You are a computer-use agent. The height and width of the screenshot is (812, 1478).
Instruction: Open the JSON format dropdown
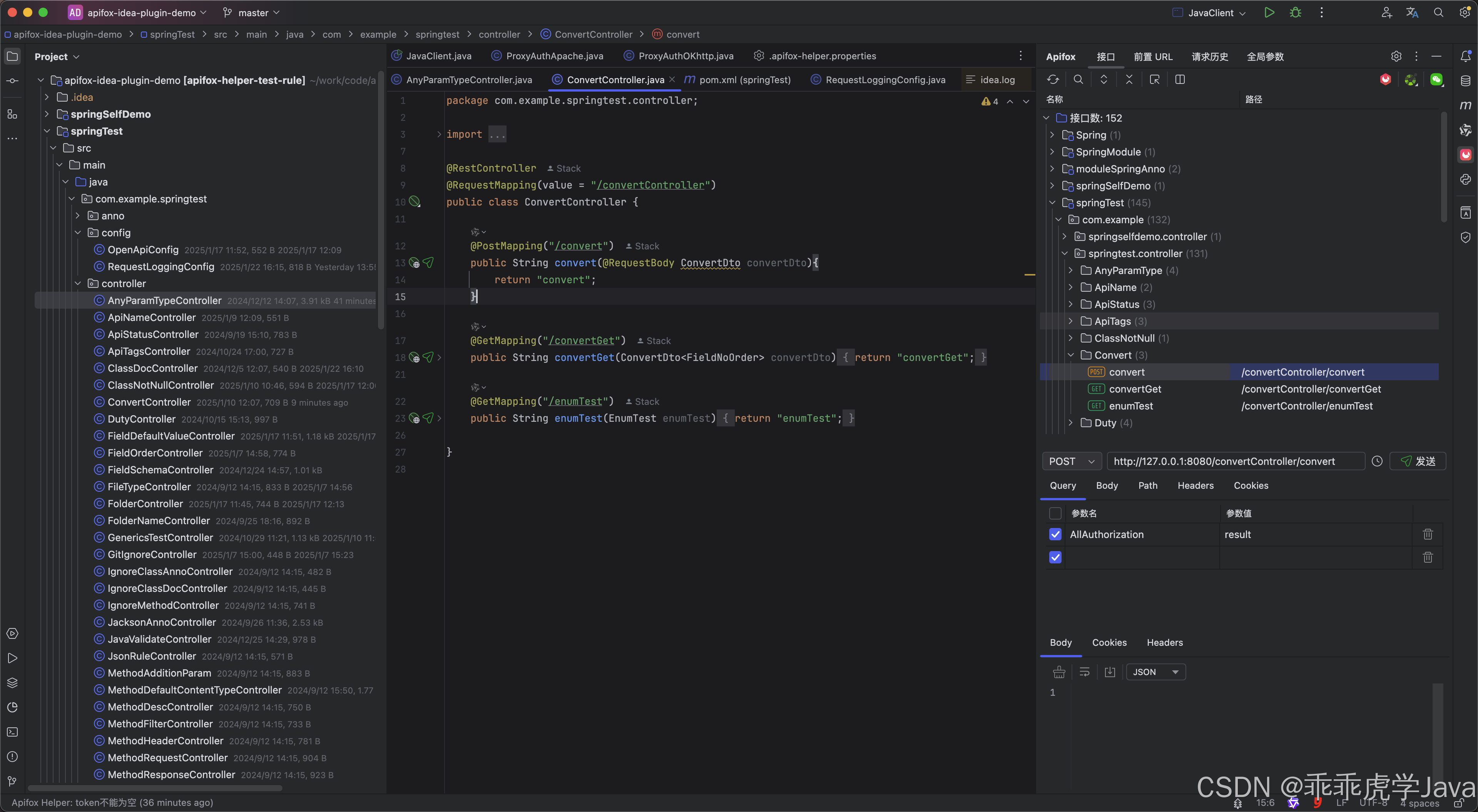[1155, 672]
